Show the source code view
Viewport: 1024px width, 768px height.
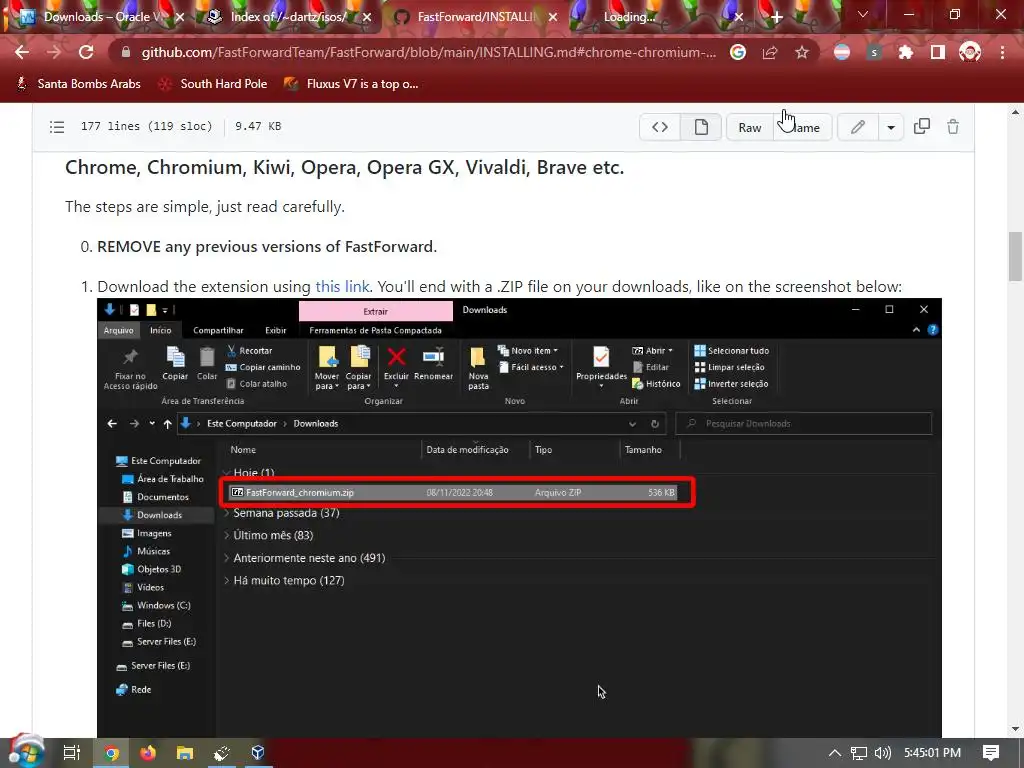(x=660, y=127)
